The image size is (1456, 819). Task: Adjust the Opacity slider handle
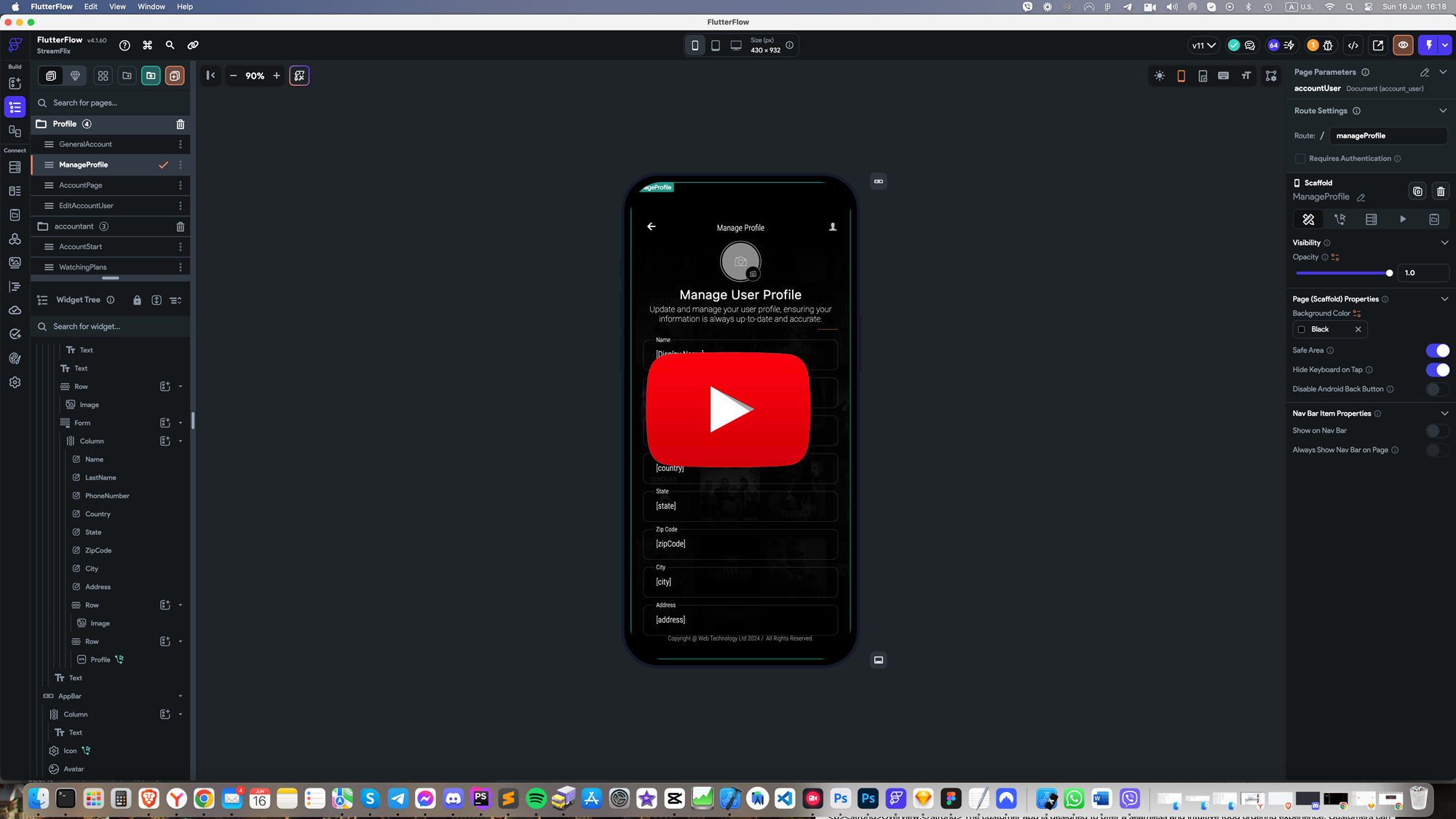click(x=1389, y=273)
